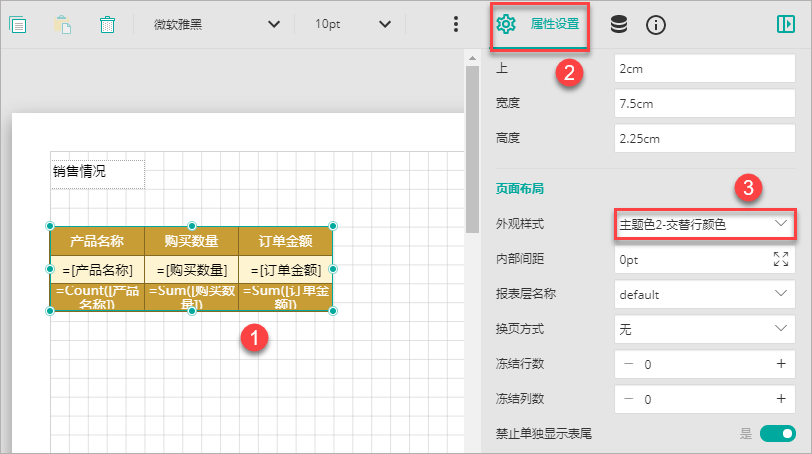Increase 冻结列数 with plus button

tap(781, 399)
